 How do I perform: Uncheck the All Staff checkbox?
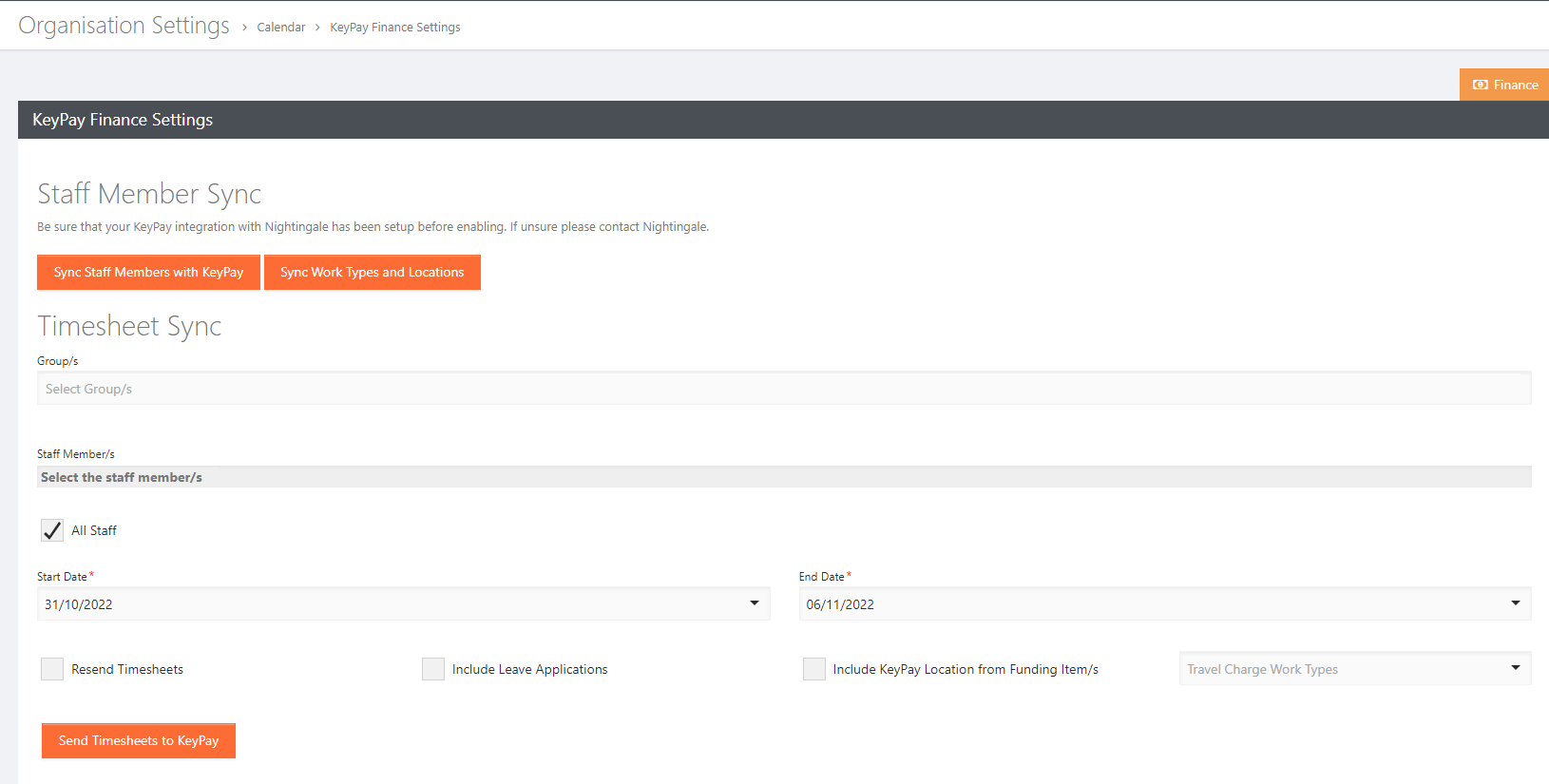[52, 530]
